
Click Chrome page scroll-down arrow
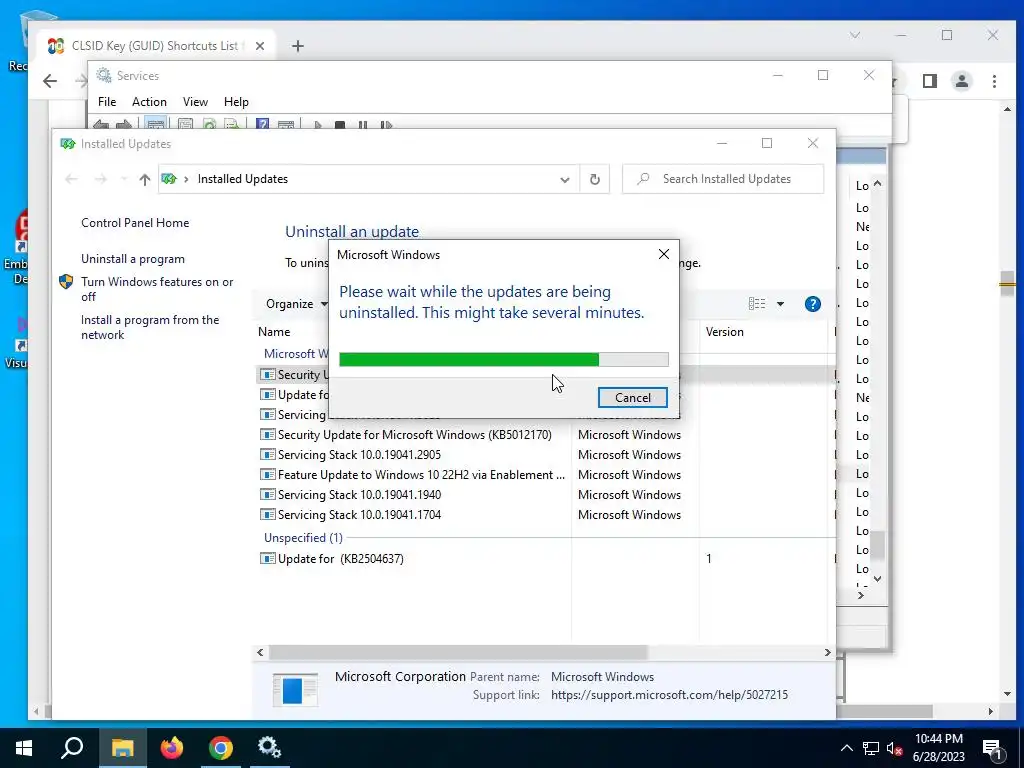1007,694
